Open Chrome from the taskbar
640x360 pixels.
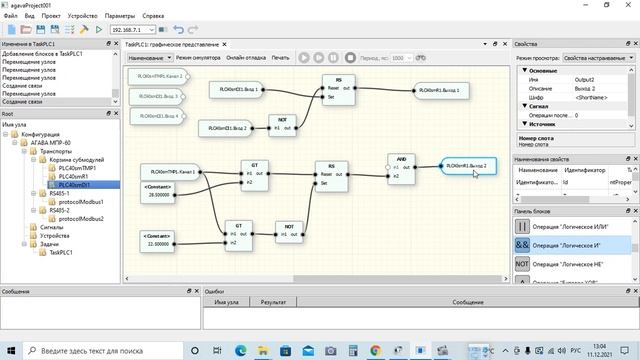[x=376, y=351]
